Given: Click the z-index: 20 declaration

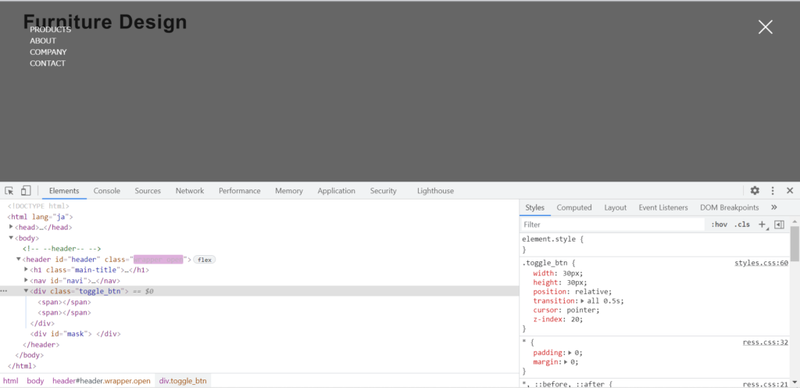Looking at the screenshot, I should (558, 319).
